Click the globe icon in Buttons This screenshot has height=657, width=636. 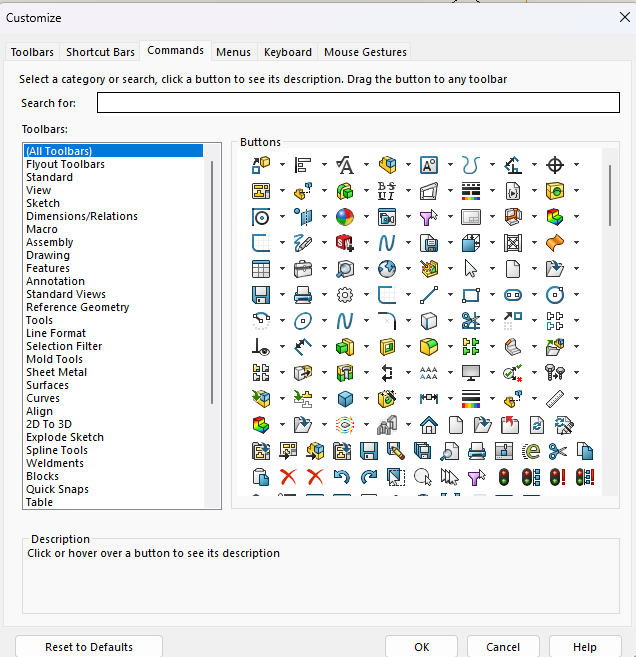pos(387,269)
